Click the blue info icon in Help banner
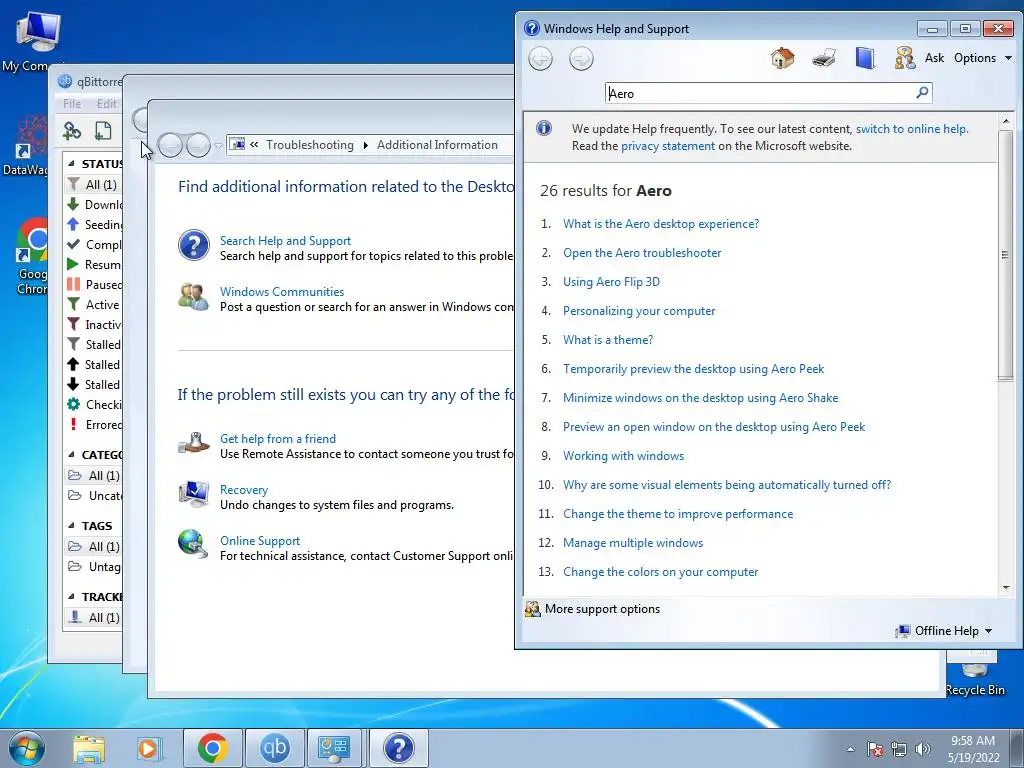The image size is (1024, 768). (x=543, y=128)
